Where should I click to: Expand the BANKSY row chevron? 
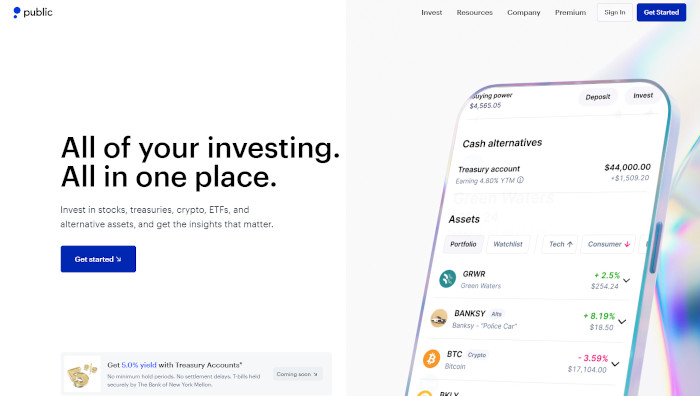tap(622, 321)
